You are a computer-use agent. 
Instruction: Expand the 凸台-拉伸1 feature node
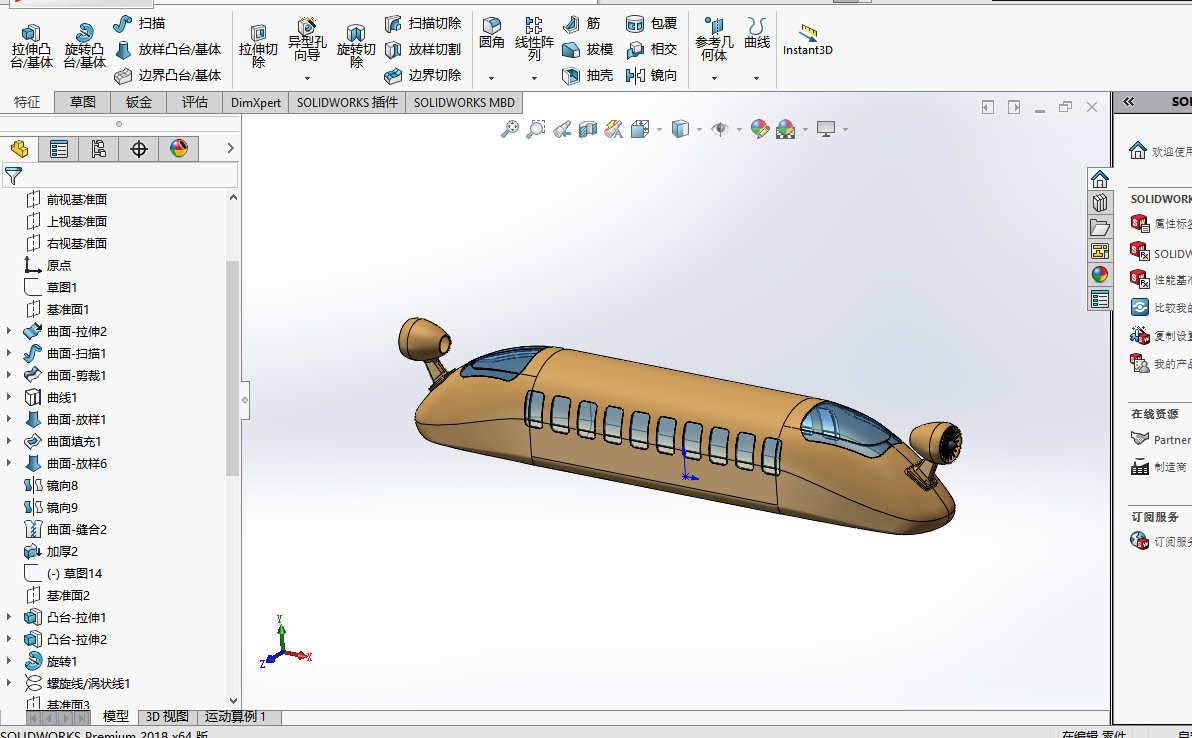[9, 617]
